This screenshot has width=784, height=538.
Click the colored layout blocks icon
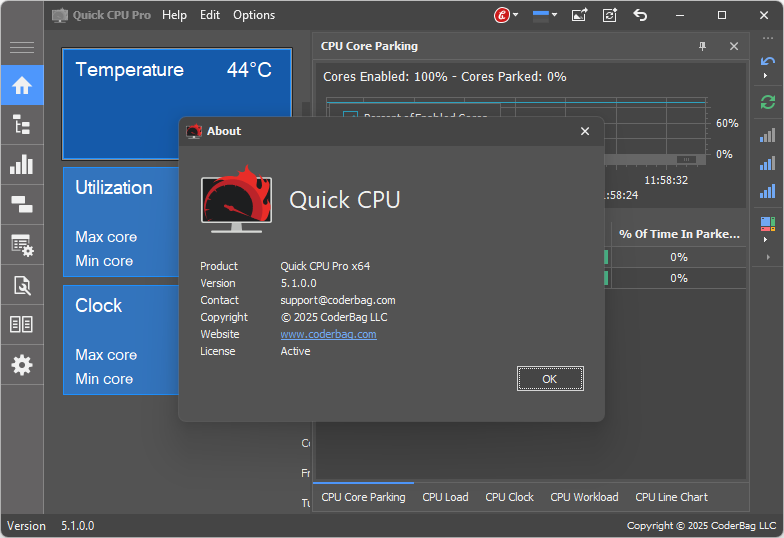768,224
